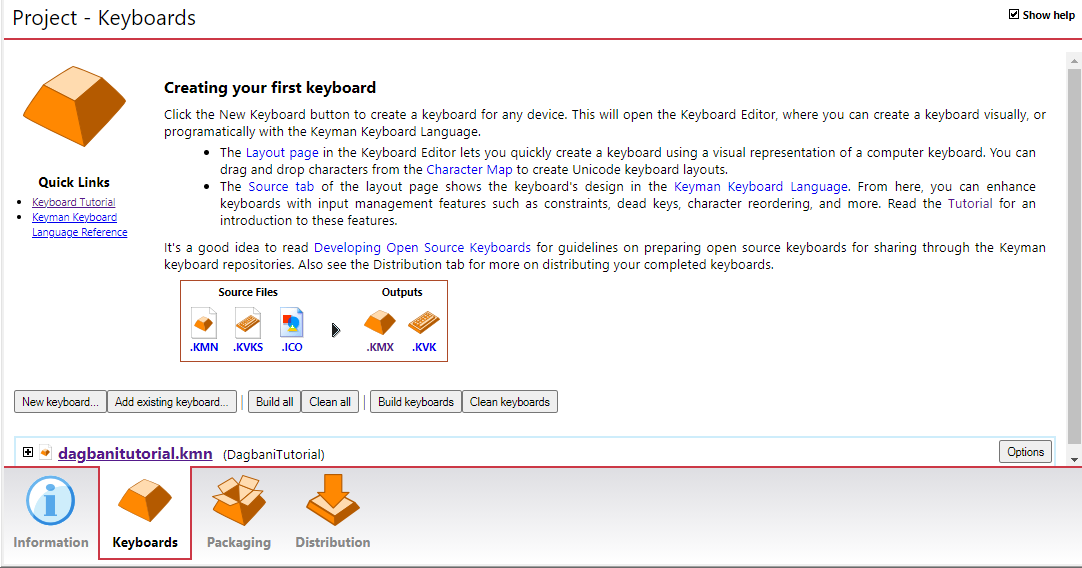Uncheck the Show help checkbox
The height and width of the screenshot is (568, 1082).
pos(1014,14)
